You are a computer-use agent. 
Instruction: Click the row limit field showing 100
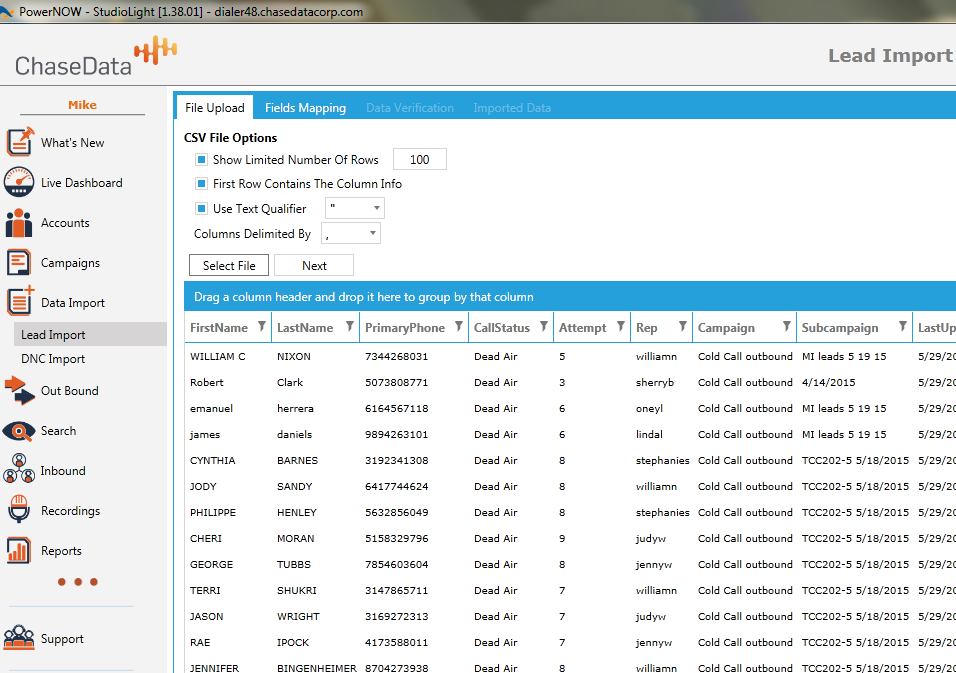[419, 160]
